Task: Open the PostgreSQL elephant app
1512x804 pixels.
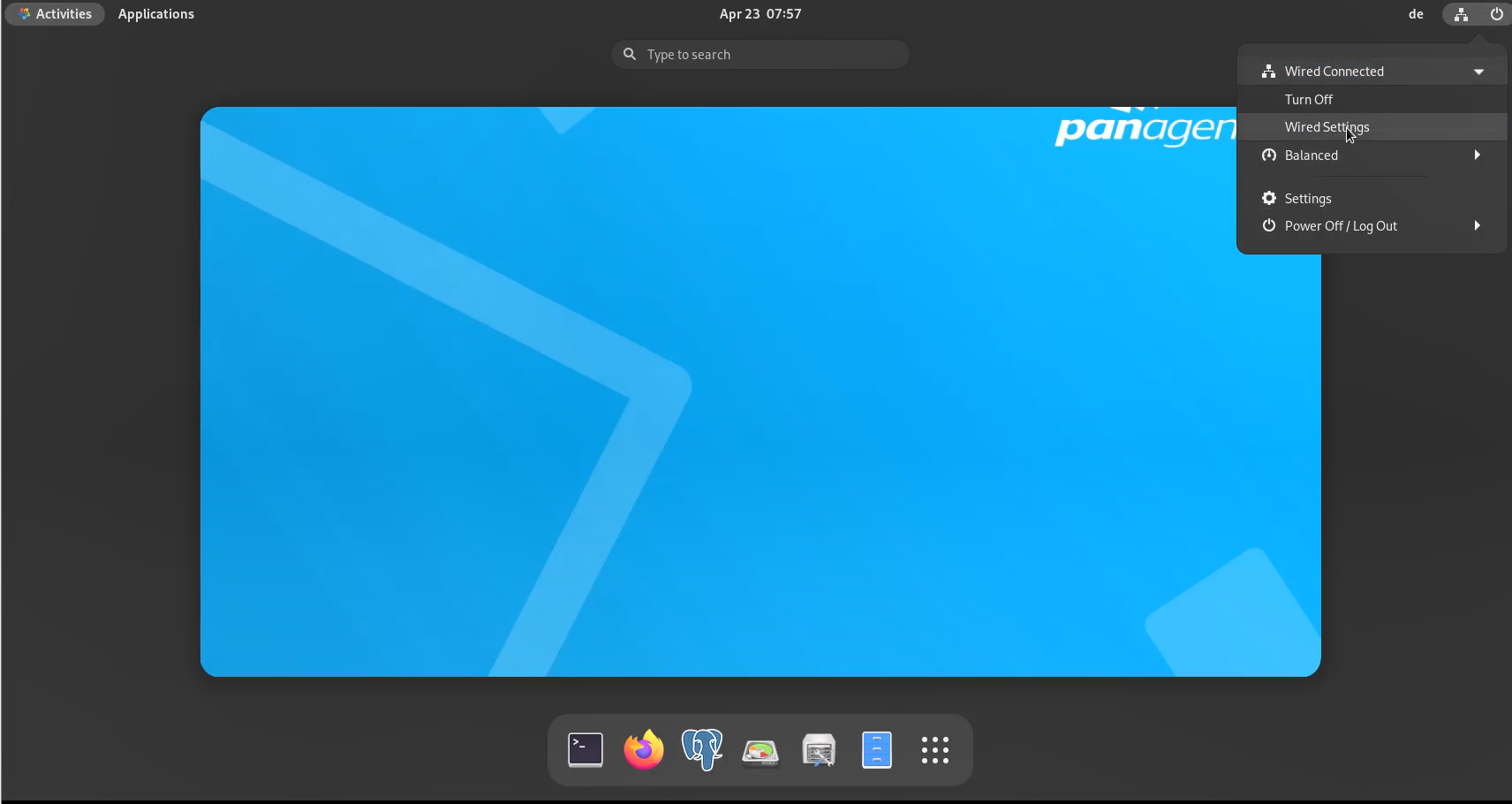Action: coord(702,750)
